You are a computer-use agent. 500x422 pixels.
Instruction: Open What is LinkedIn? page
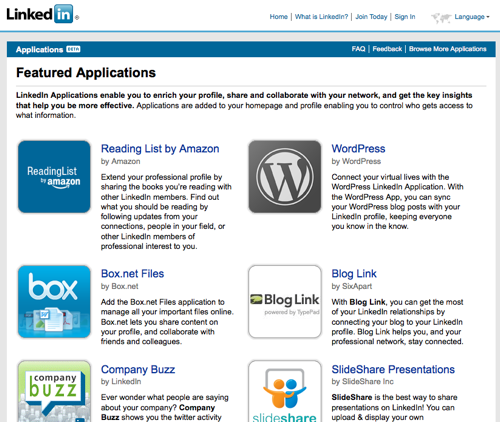[x=321, y=17]
